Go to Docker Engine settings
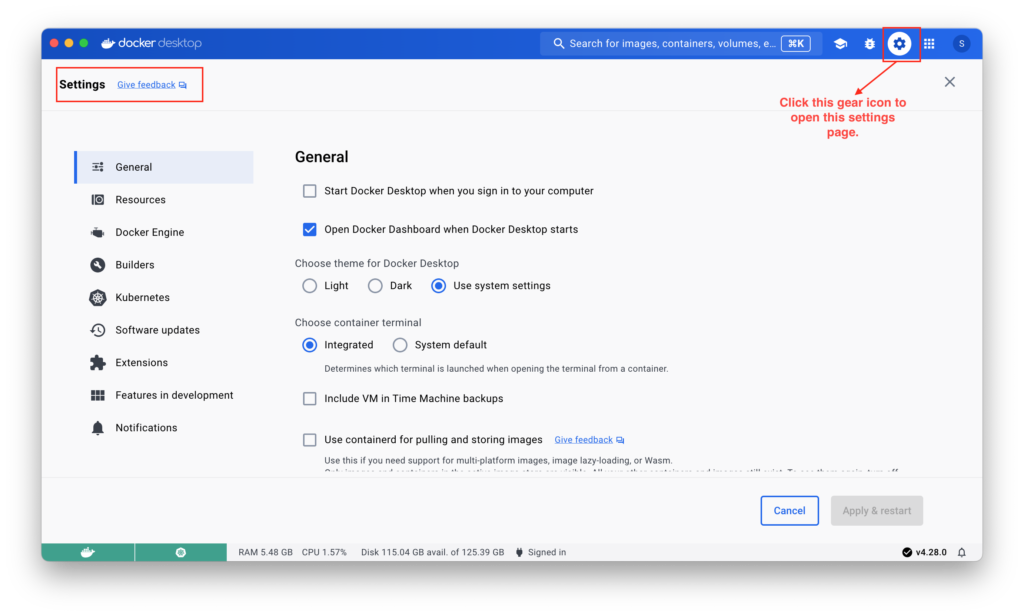Viewport: 1024px width, 616px height. pos(149,233)
